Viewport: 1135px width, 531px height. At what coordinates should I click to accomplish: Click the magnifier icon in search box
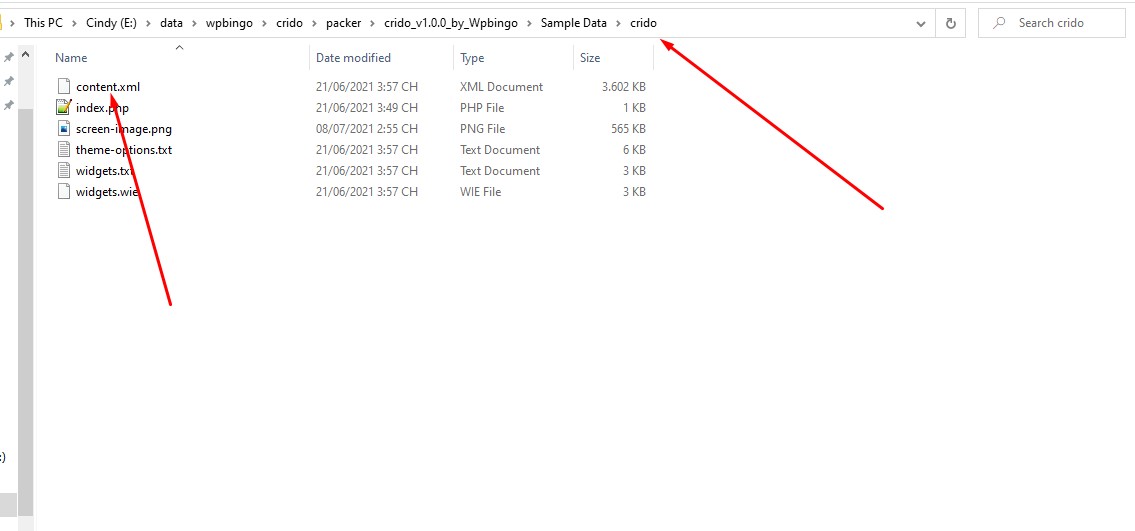(999, 23)
